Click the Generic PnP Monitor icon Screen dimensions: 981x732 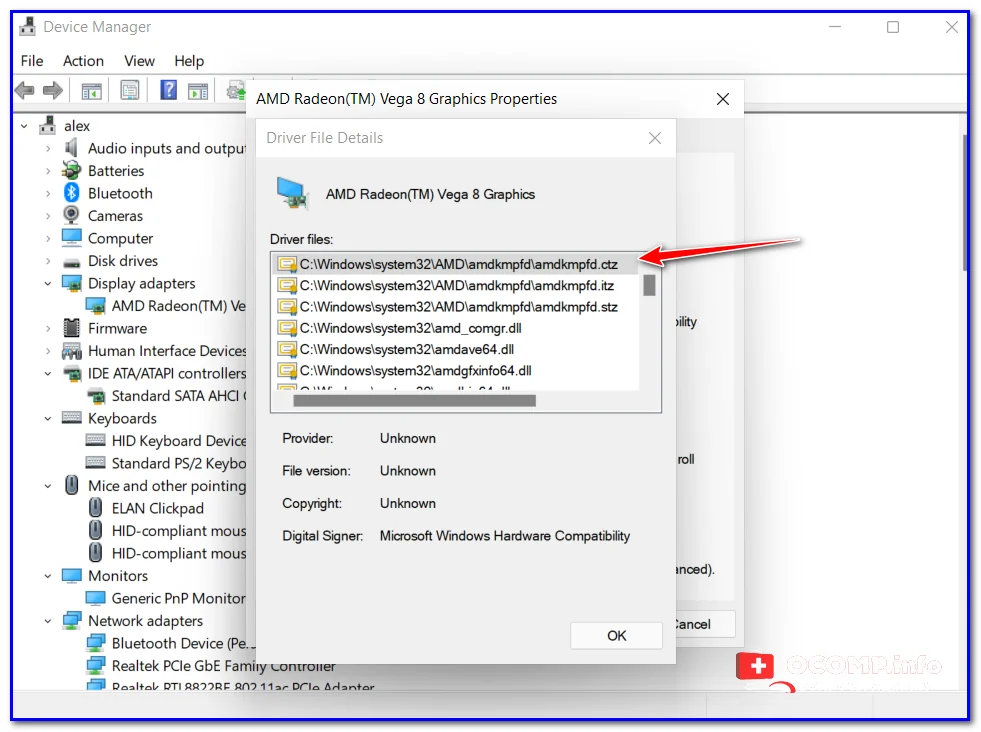pos(95,598)
